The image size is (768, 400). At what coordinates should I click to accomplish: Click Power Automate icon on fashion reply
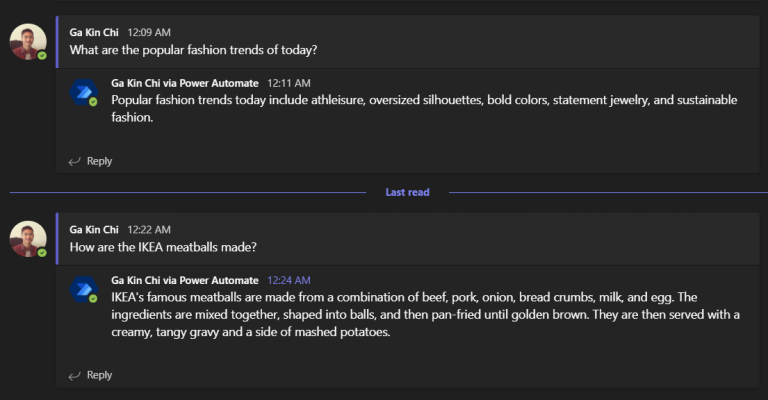[83, 92]
